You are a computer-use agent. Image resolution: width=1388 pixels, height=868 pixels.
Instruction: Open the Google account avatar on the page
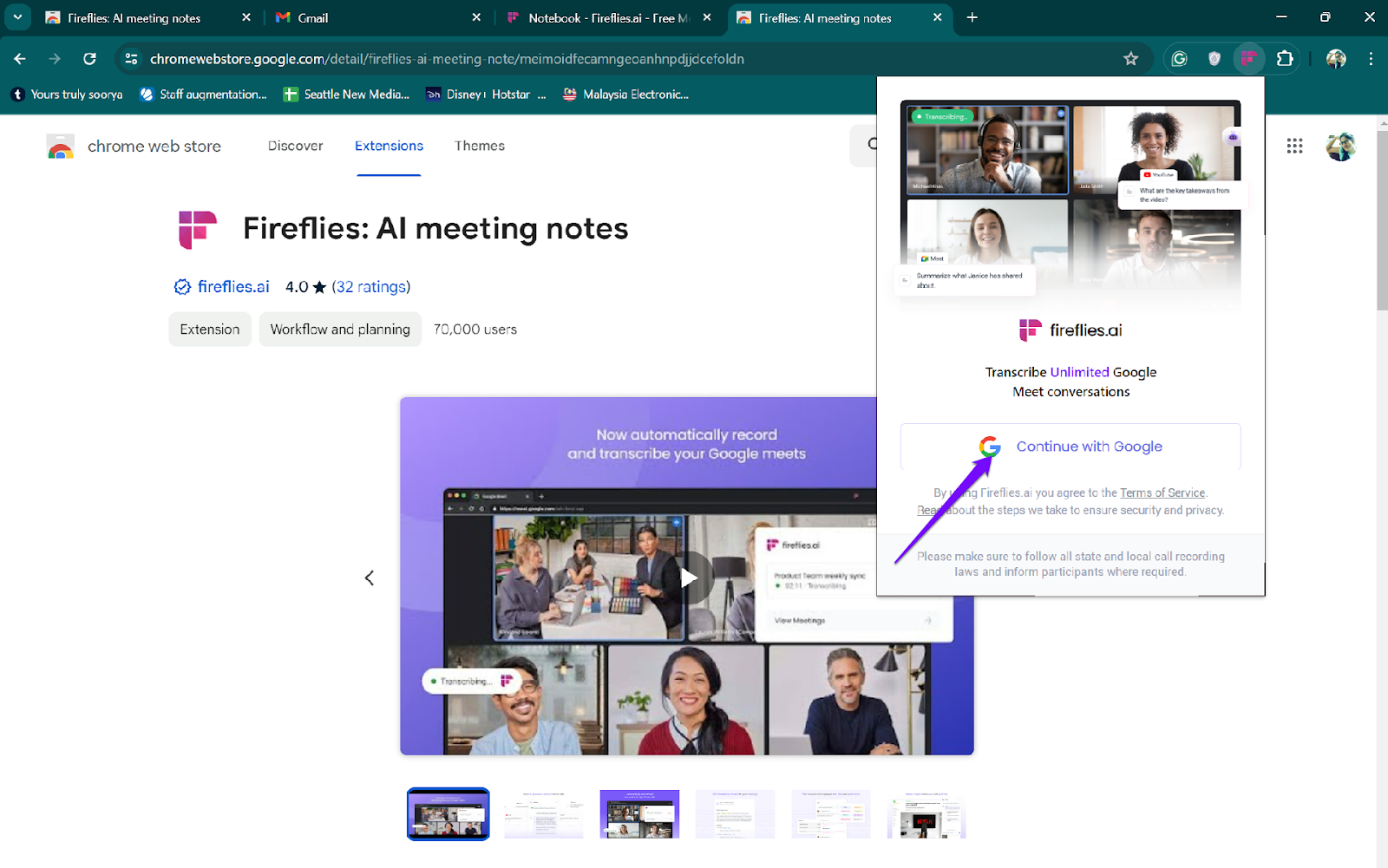click(1340, 146)
